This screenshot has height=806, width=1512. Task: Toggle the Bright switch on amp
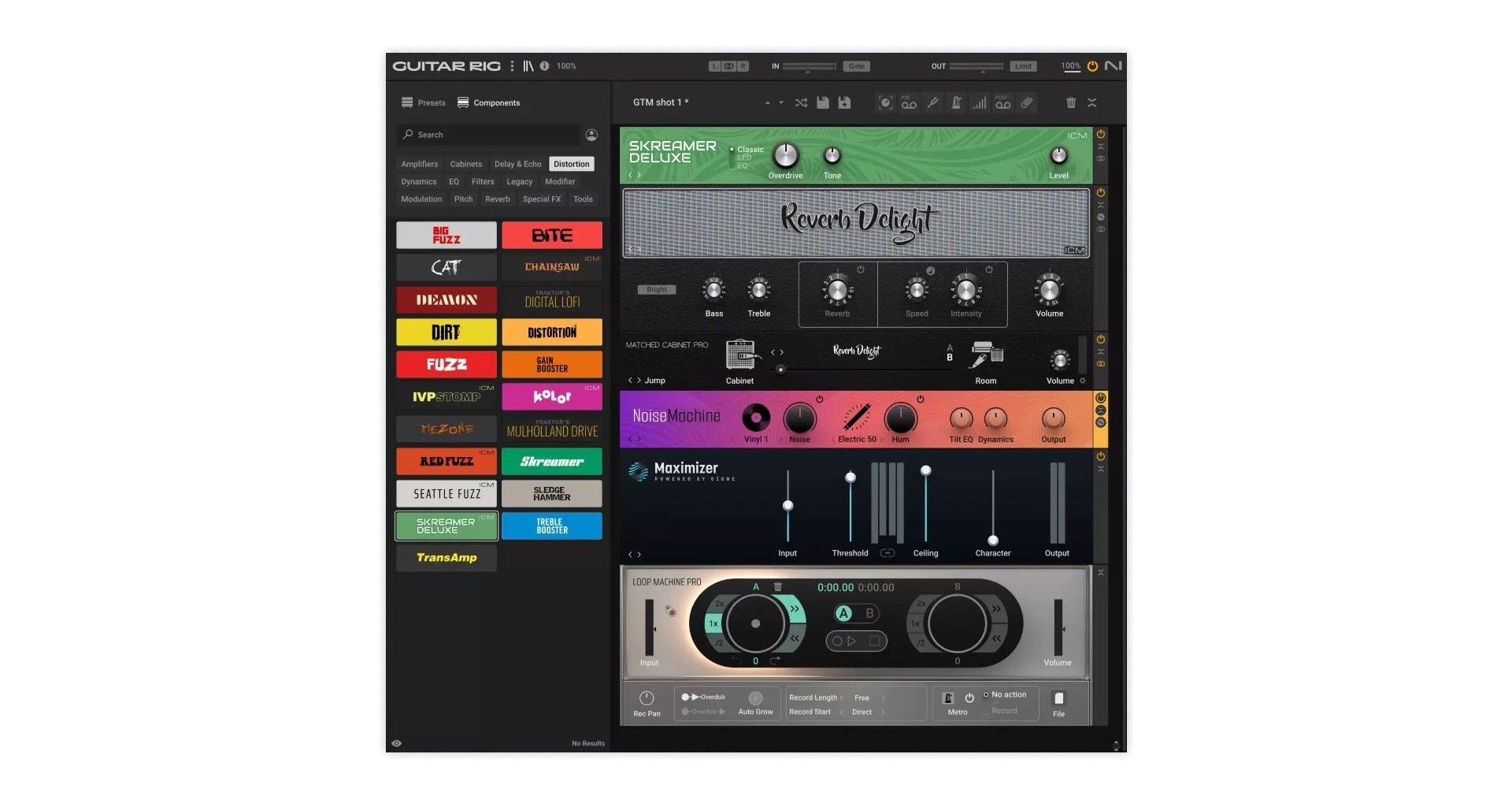point(657,290)
